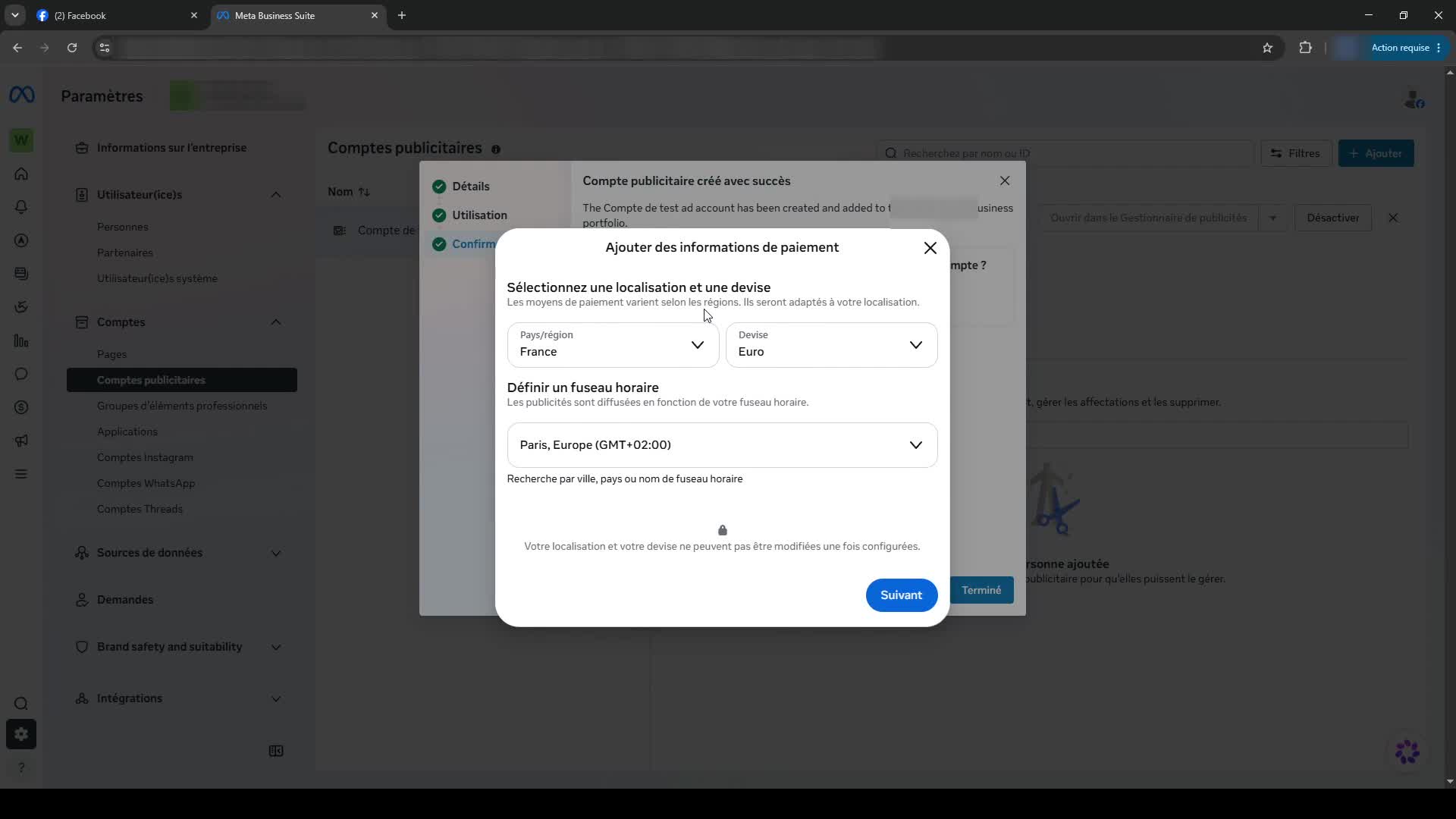Click the Suivant button

coord(902,595)
